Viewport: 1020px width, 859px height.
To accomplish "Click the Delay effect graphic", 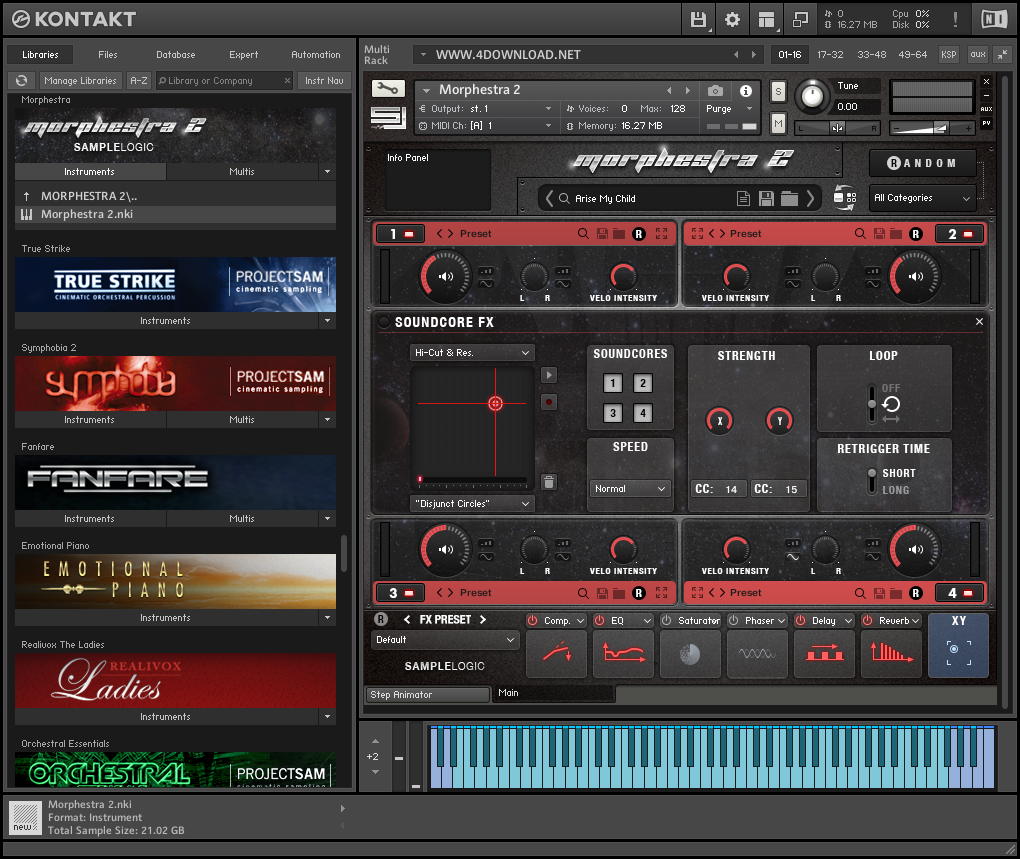I will tap(824, 654).
